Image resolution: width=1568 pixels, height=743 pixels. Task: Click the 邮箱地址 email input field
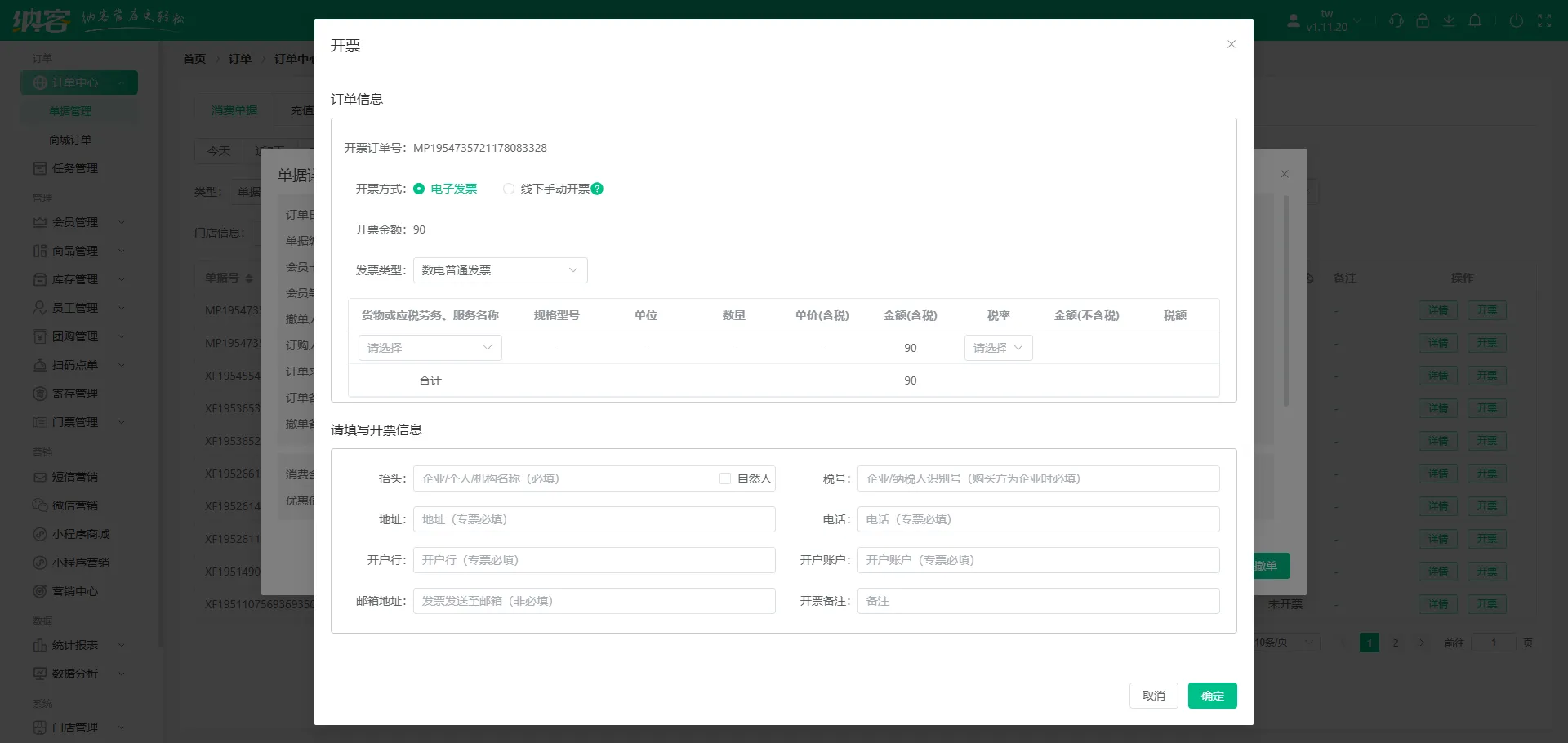[594, 601]
